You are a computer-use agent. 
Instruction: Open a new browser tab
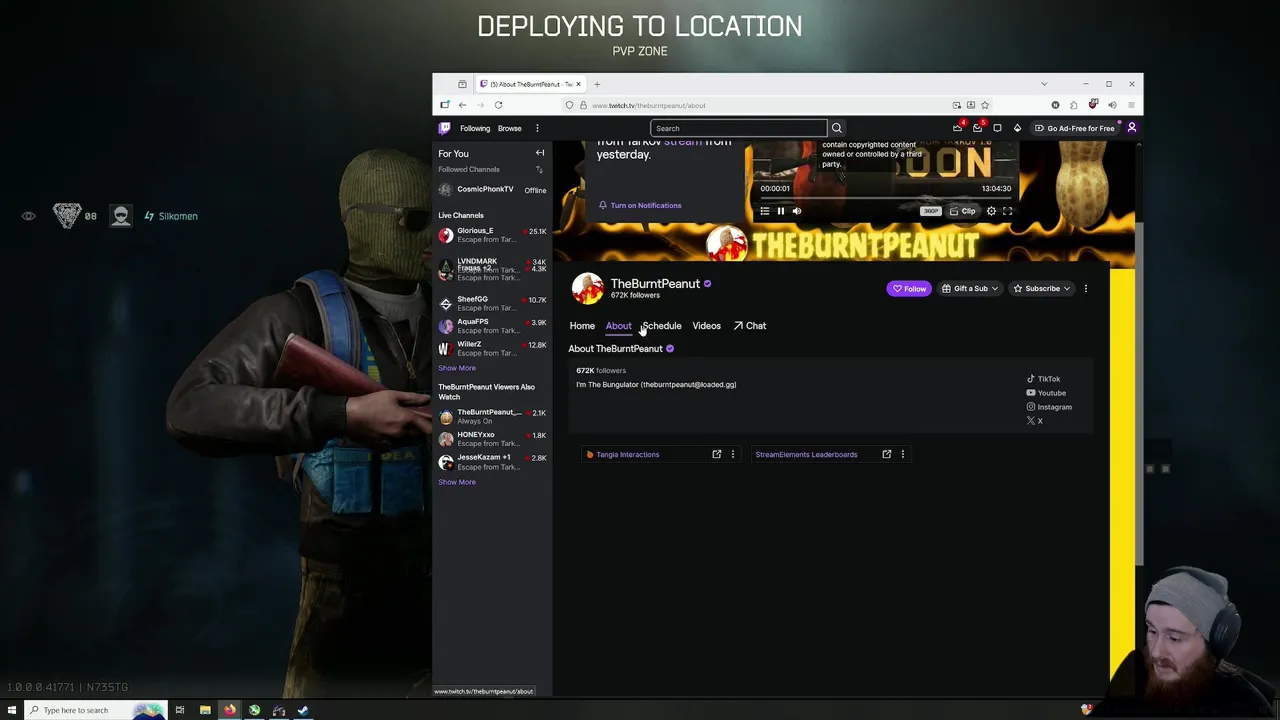tap(597, 84)
